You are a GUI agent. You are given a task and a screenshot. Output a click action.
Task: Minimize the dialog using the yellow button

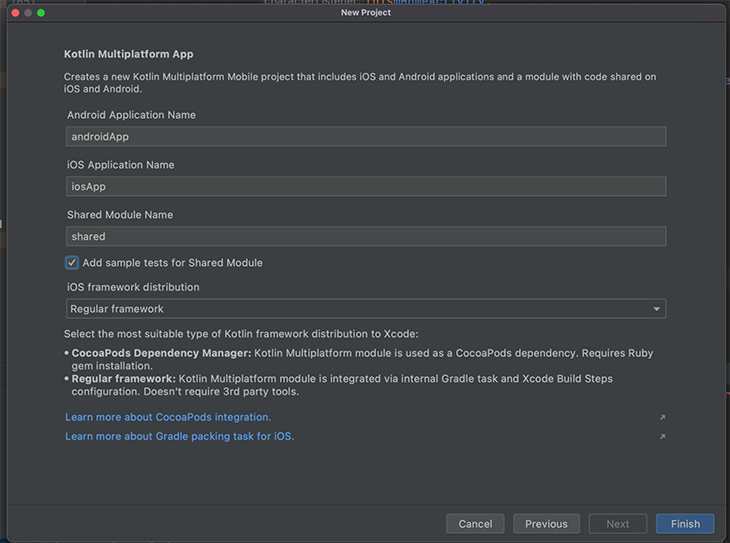coord(28,13)
